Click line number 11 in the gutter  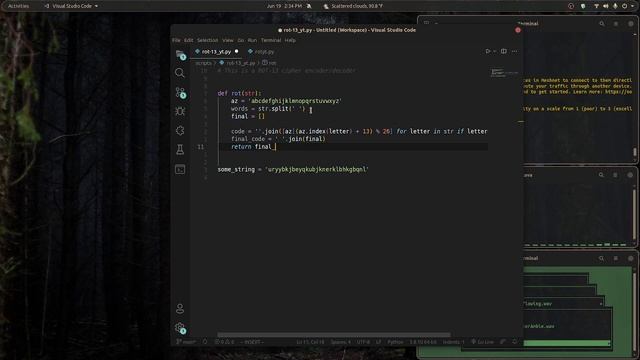200,147
